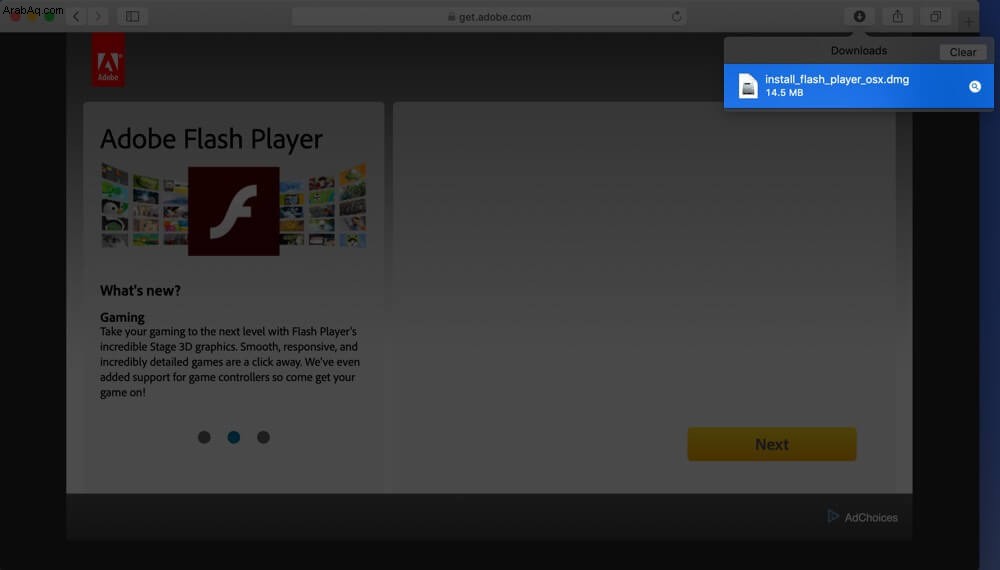
Task: Click the What's new? heading
Action: tap(140, 291)
